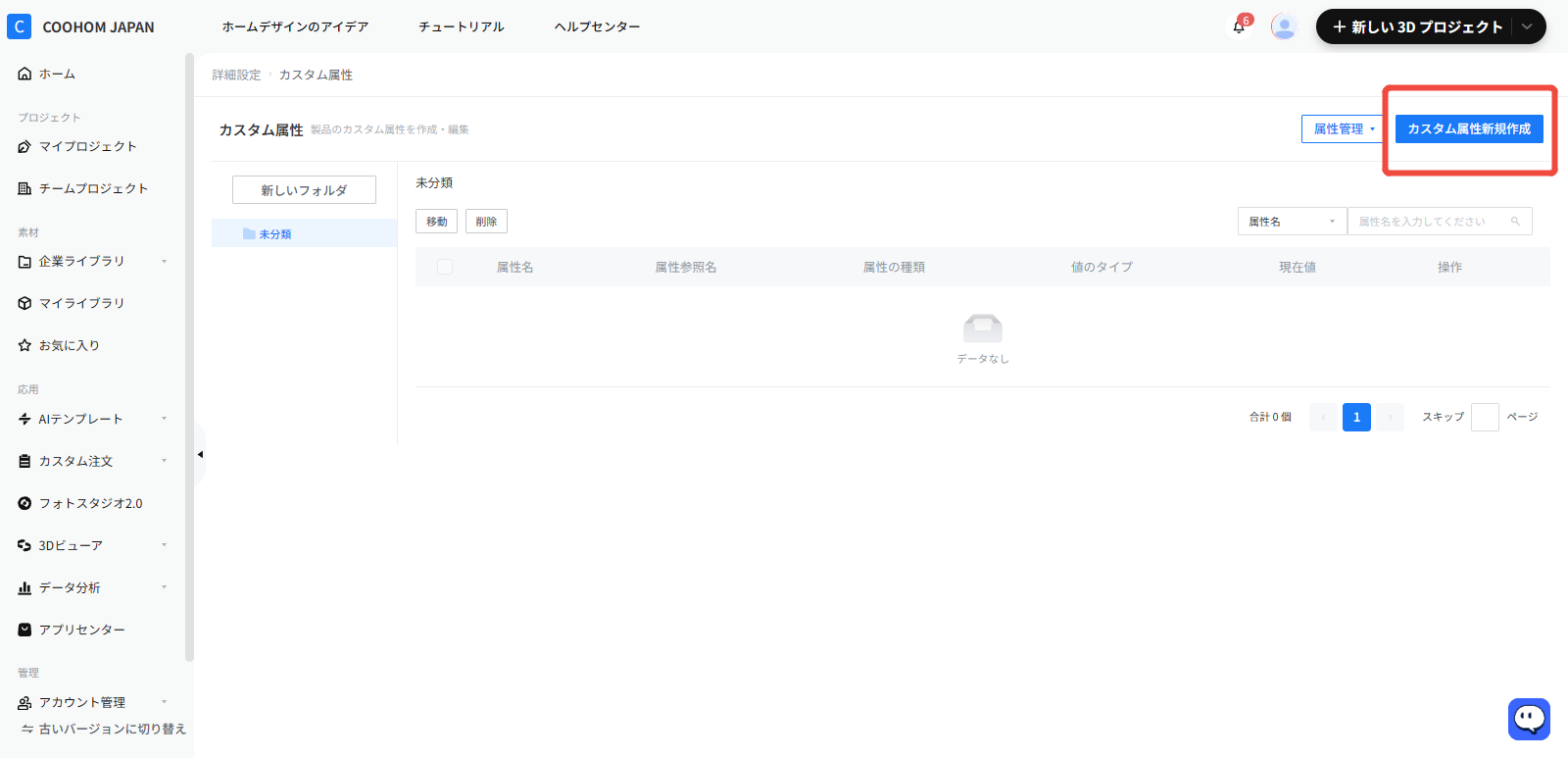Expand the AIテンプレート submenu arrow
Image resolution: width=1568 pixels, height=758 pixels.
[x=164, y=419]
